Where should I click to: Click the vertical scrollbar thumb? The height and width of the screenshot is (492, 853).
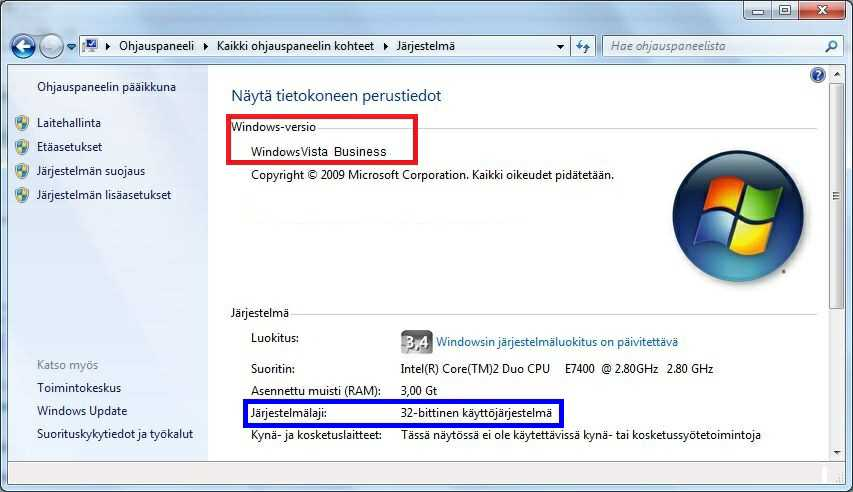click(x=837, y=196)
